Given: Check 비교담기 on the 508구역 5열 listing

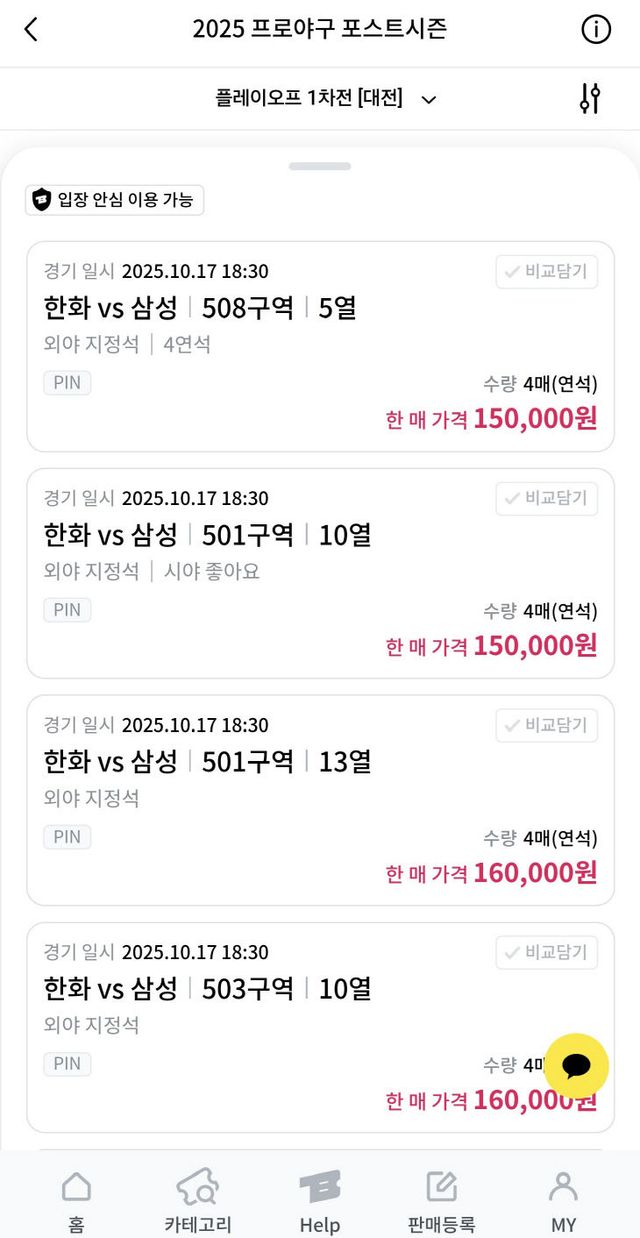Looking at the screenshot, I should click(545, 272).
